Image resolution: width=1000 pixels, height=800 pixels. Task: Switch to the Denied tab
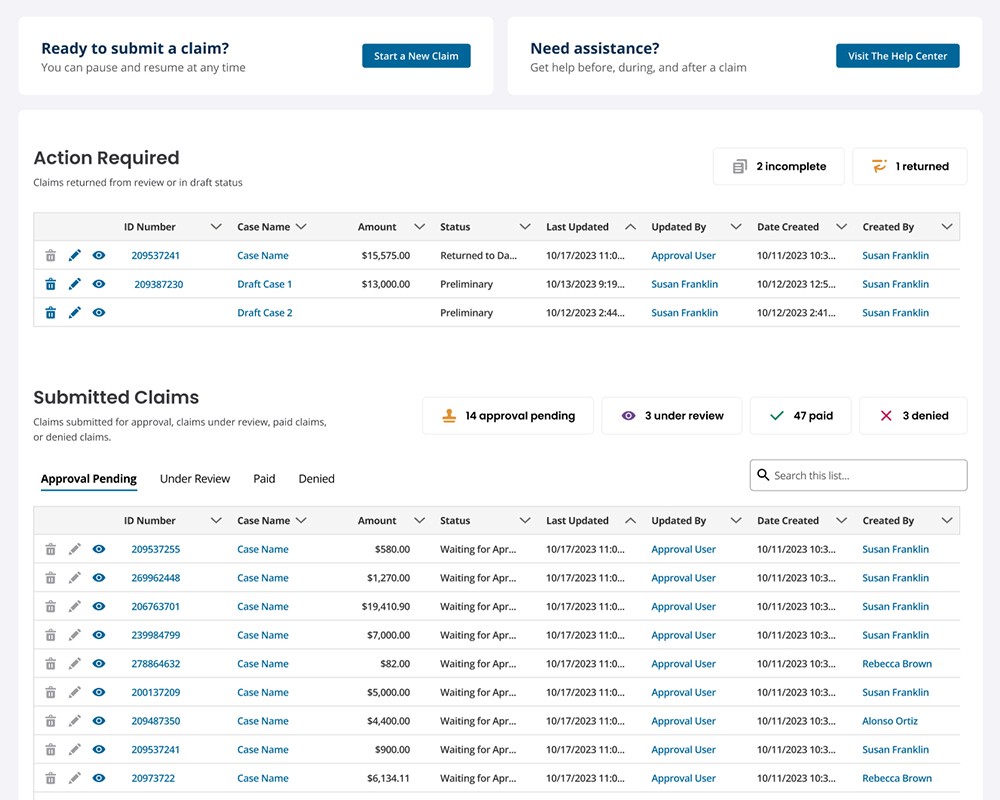[x=316, y=478]
